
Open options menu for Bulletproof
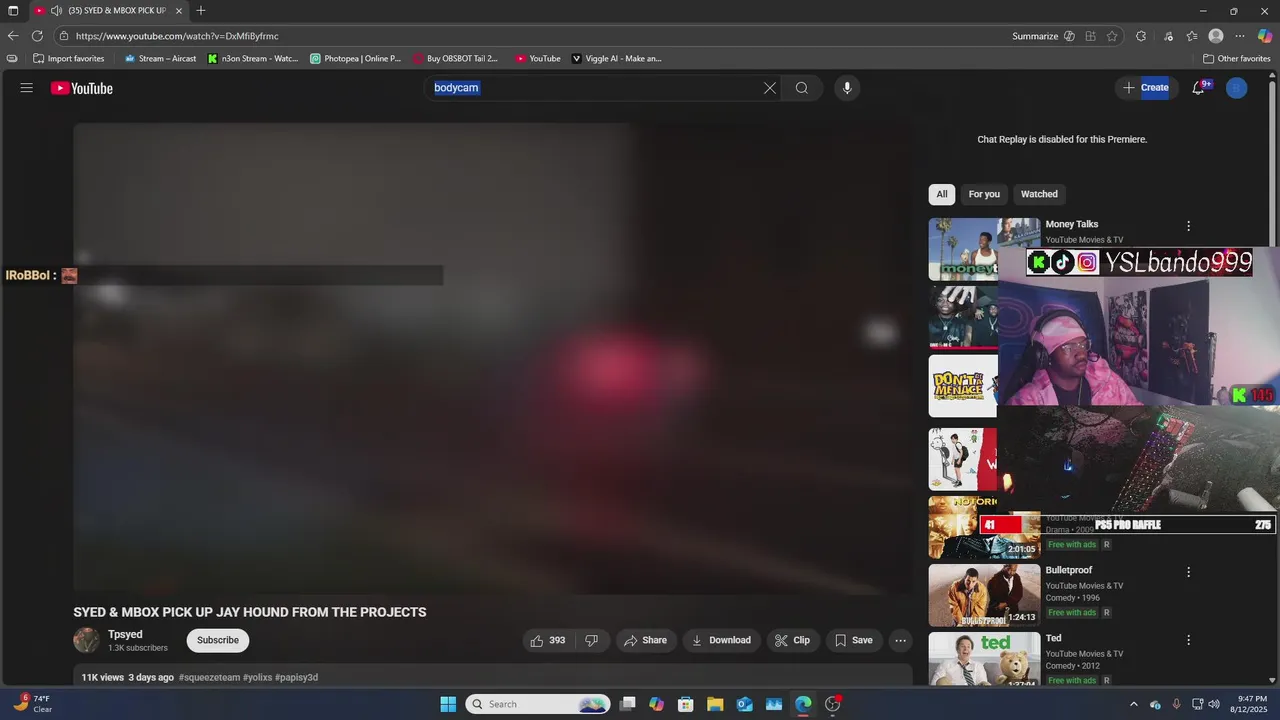coord(1188,572)
